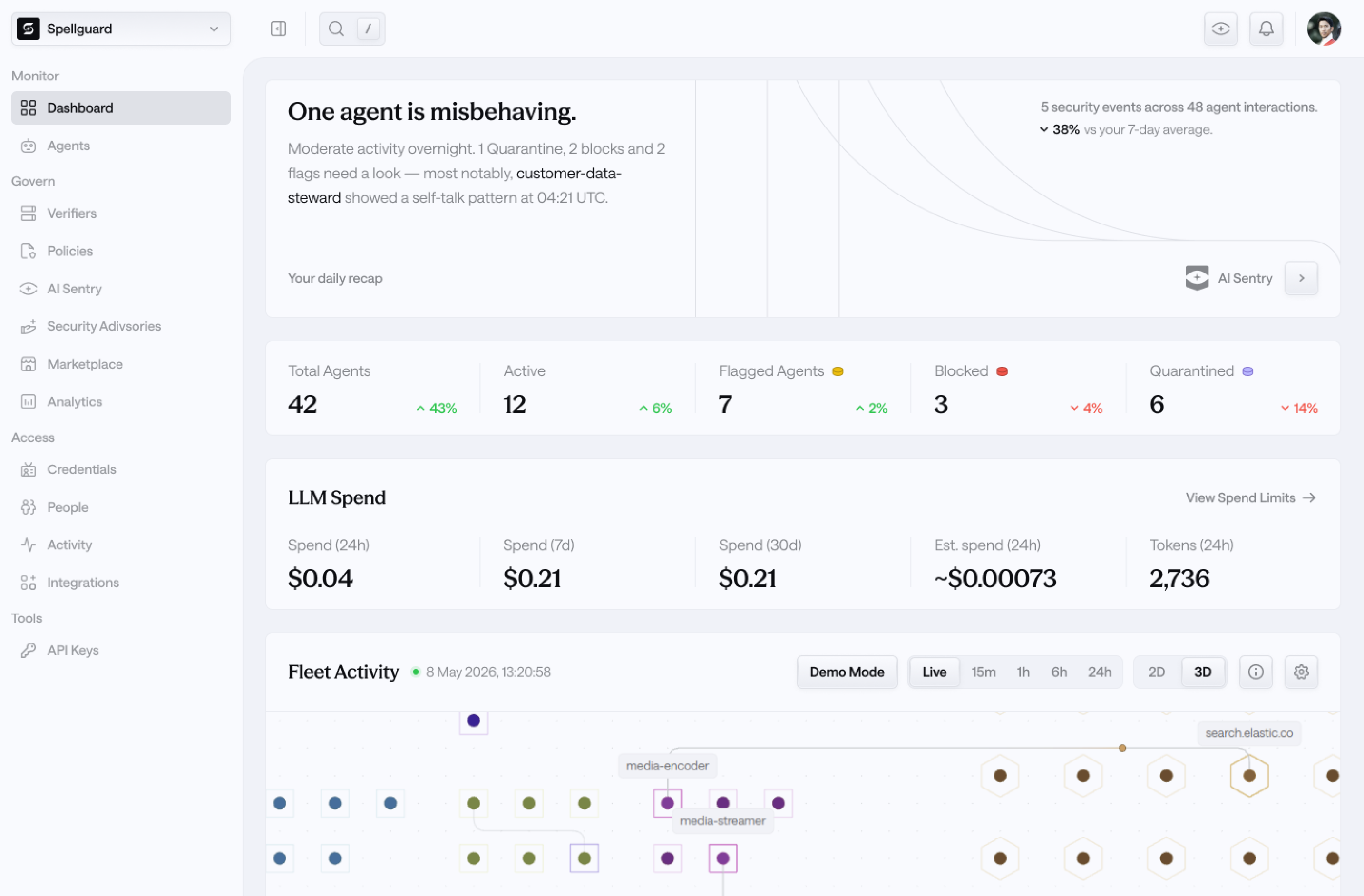Show Fleet Activity info icon

coord(1256,672)
